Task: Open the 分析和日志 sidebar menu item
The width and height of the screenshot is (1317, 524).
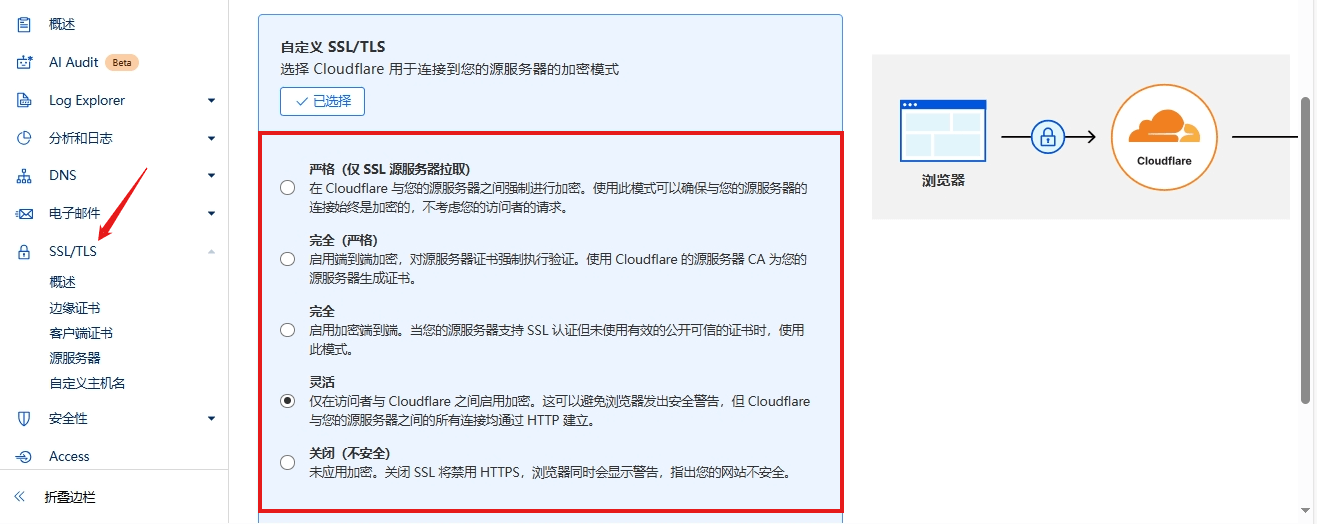Action: [x=81, y=138]
